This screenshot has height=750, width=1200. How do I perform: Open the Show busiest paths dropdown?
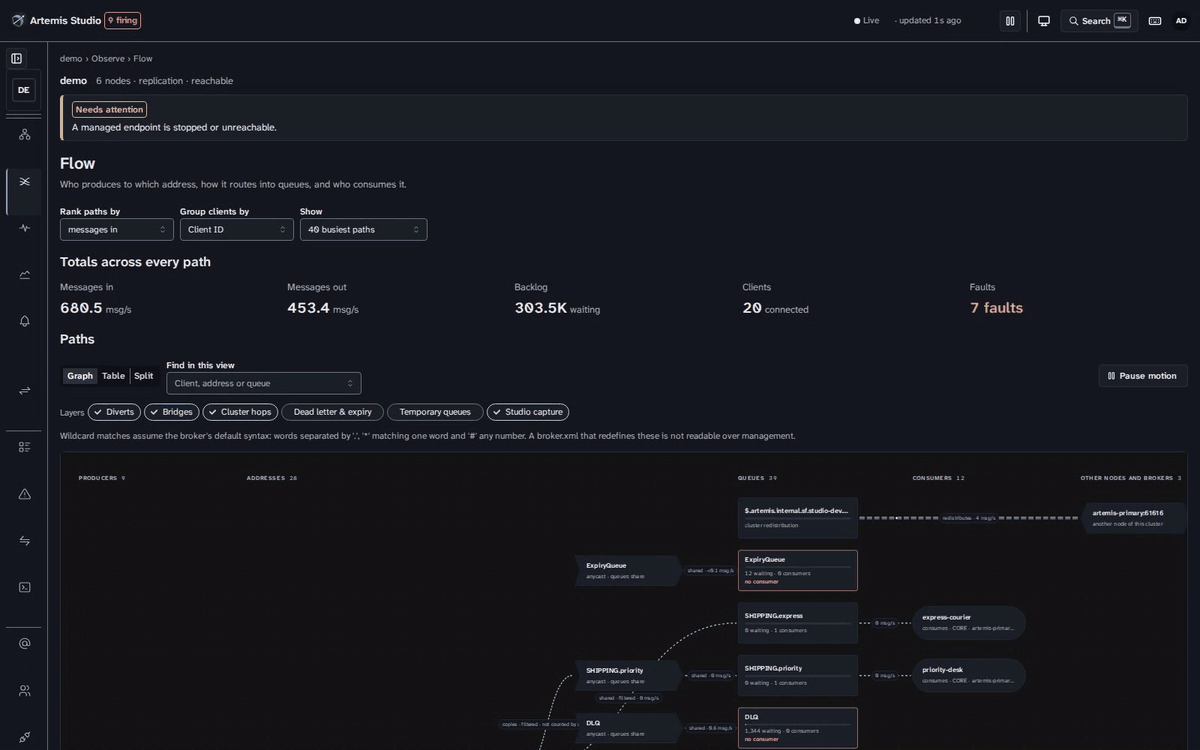pyautogui.click(x=363, y=229)
